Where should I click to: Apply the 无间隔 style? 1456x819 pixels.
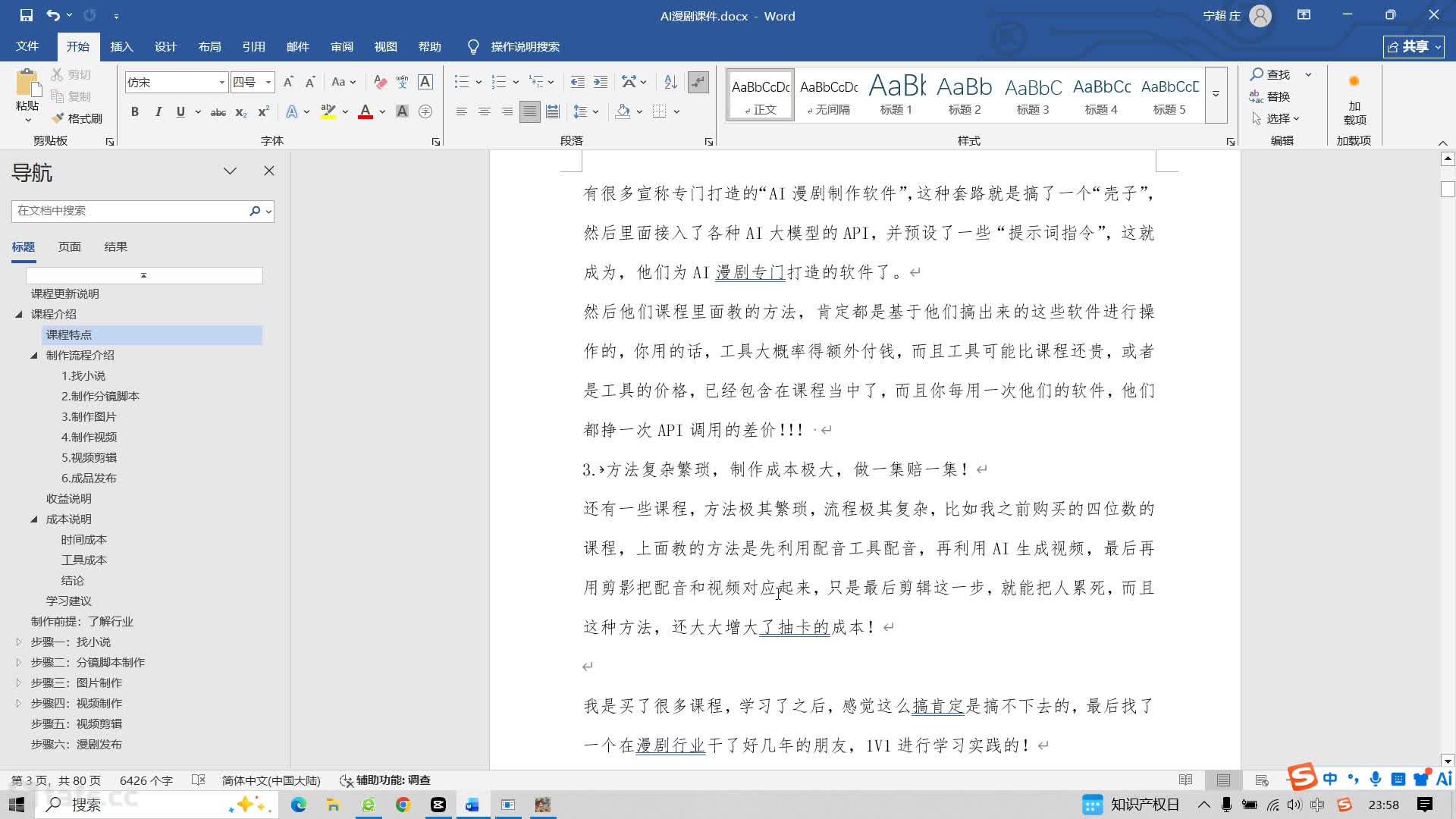[x=828, y=95]
